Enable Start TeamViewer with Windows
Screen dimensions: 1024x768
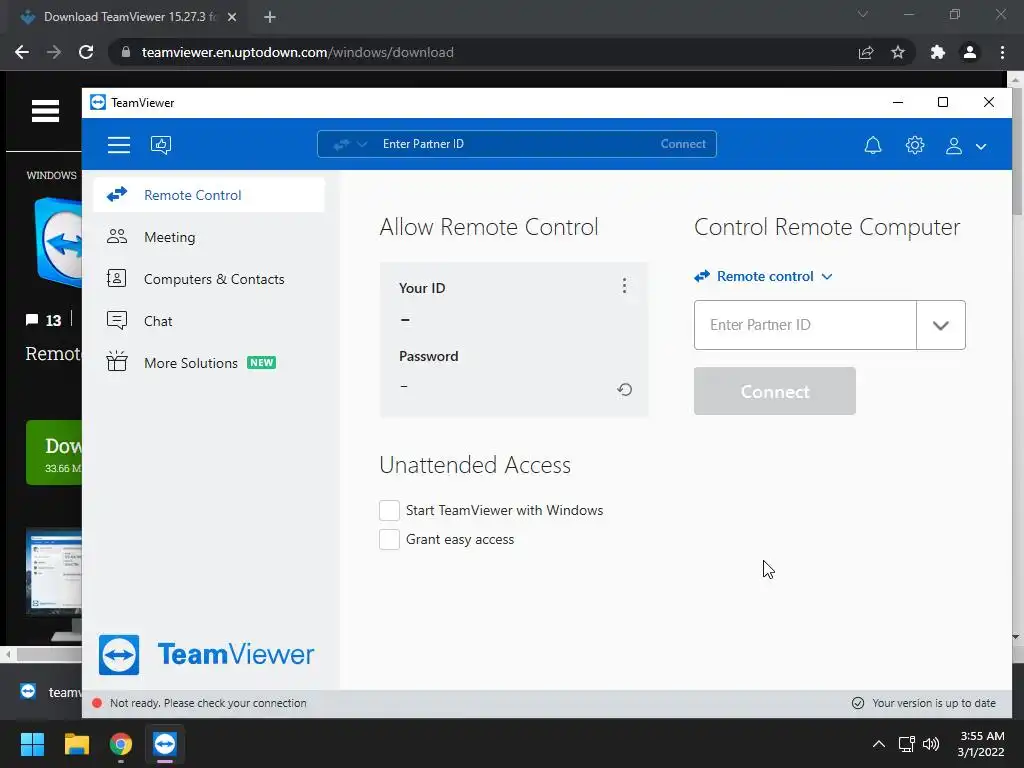pos(389,510)
